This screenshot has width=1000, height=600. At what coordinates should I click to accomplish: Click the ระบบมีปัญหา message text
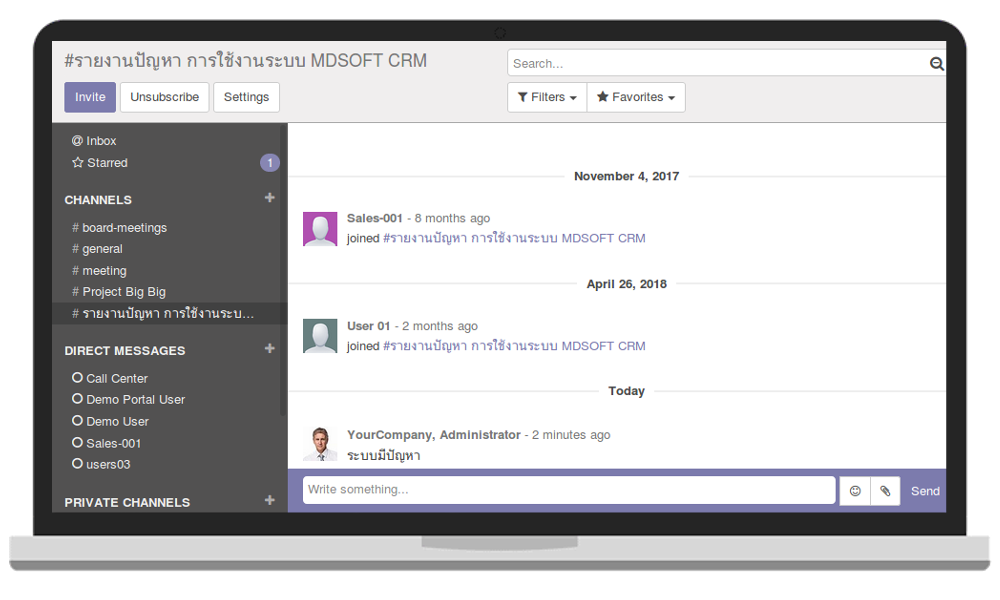click(383, 455)
